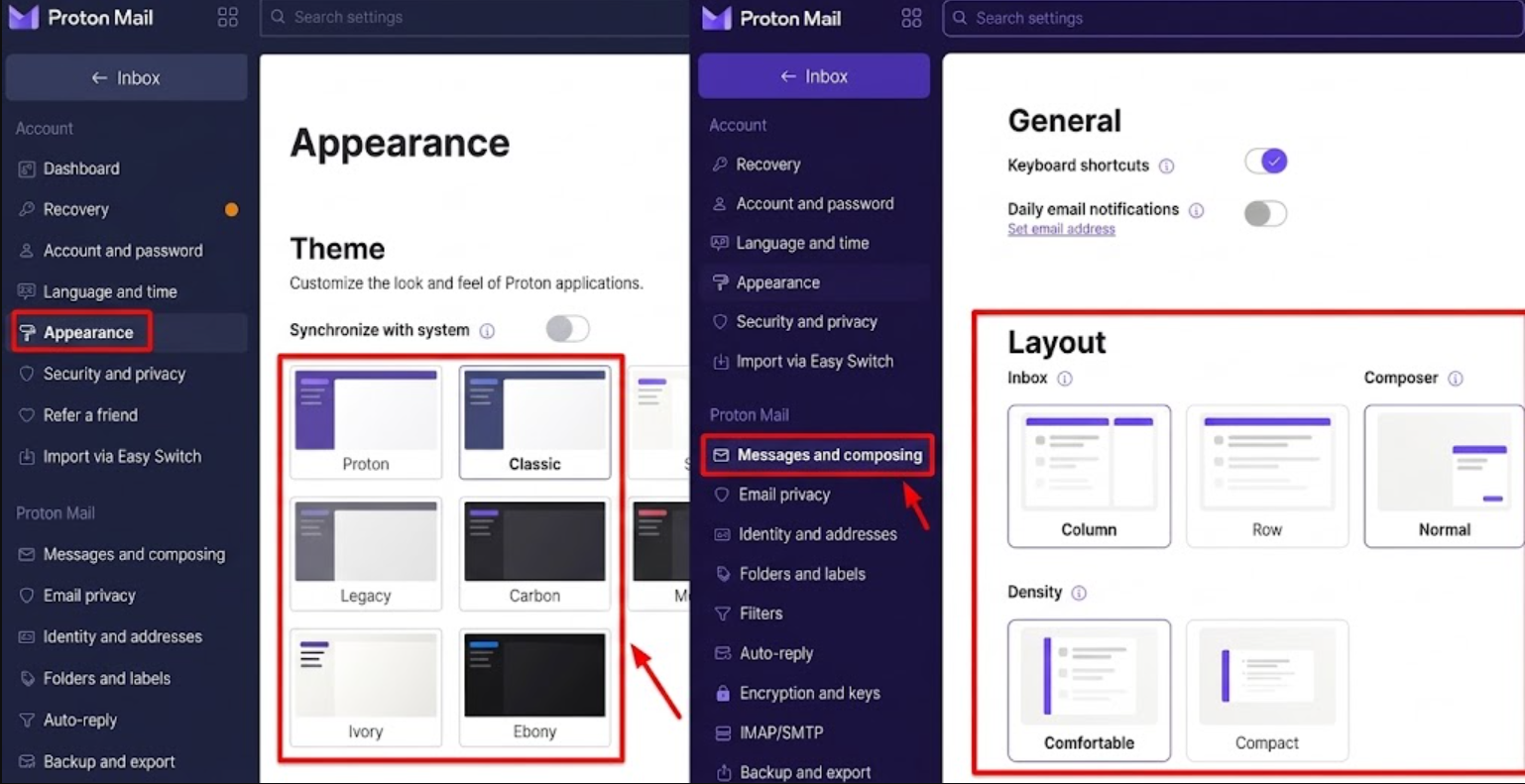Disable Keyboard shortcuts switch
1525x784 pixels.
[1266, 162]
